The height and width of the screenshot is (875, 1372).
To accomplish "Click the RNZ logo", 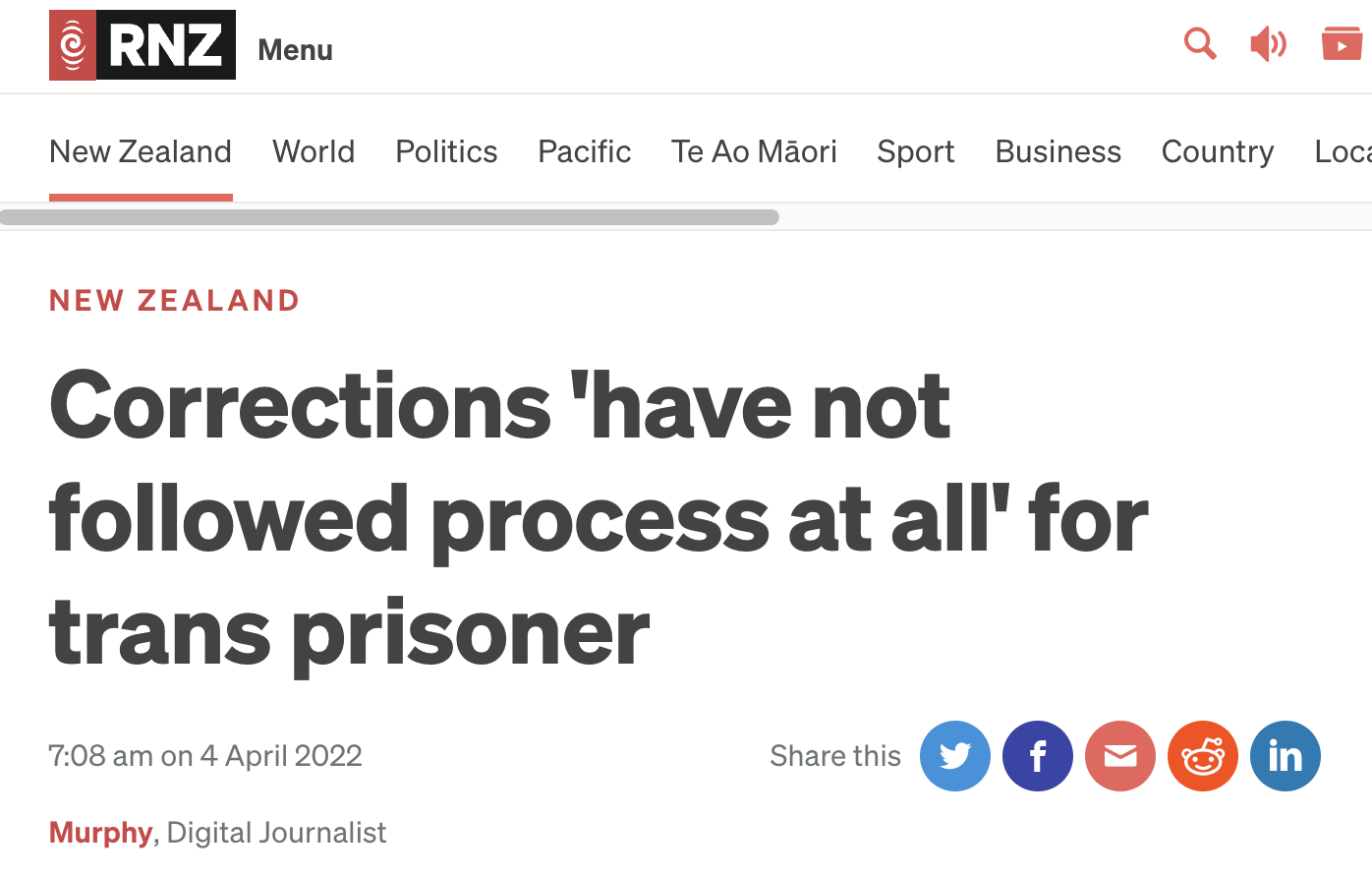I will (x=143, y=45).
